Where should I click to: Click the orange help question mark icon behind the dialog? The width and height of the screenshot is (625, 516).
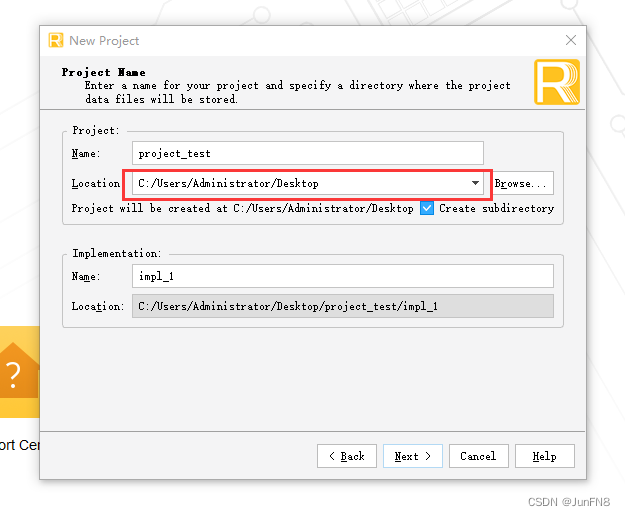click(x=20, y=372)
